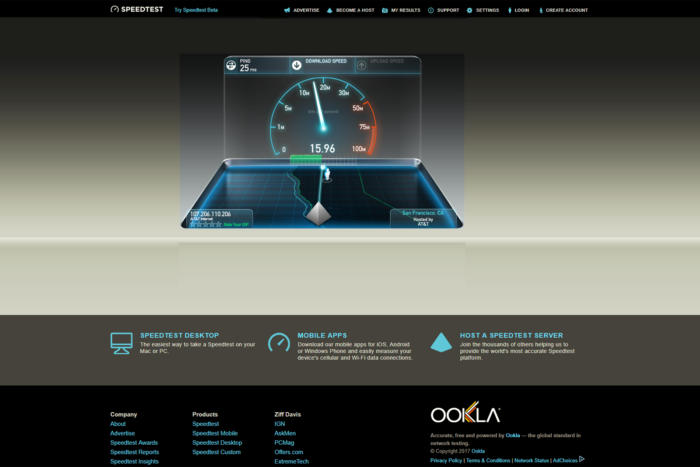700x467 pixels.
Task: Open the PCMag link under Ziff Davis
Action: coord(285,442)
